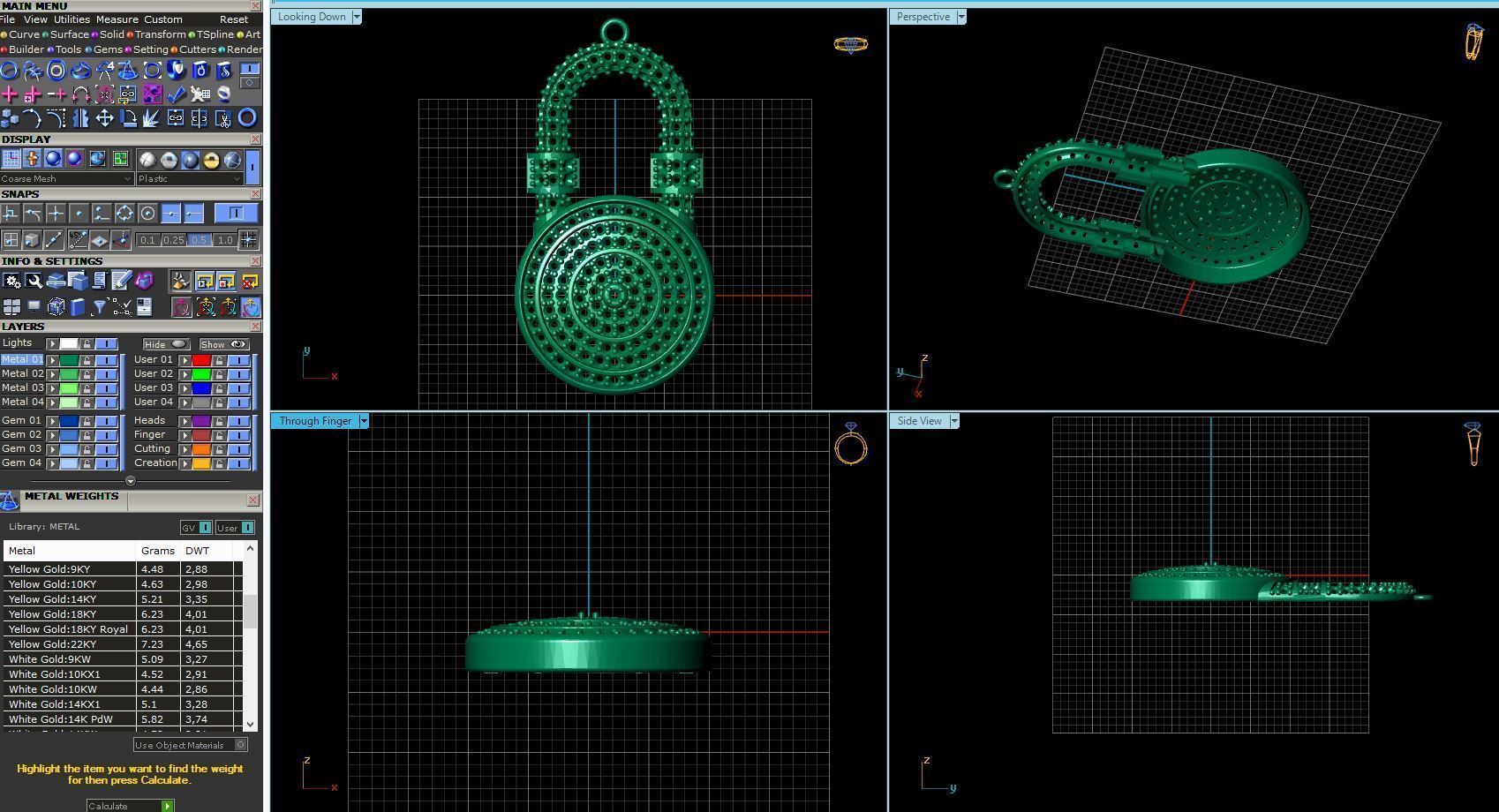1499x812 pixels.
Task: Click the monitor screen icon
Action: coord(34,306)
